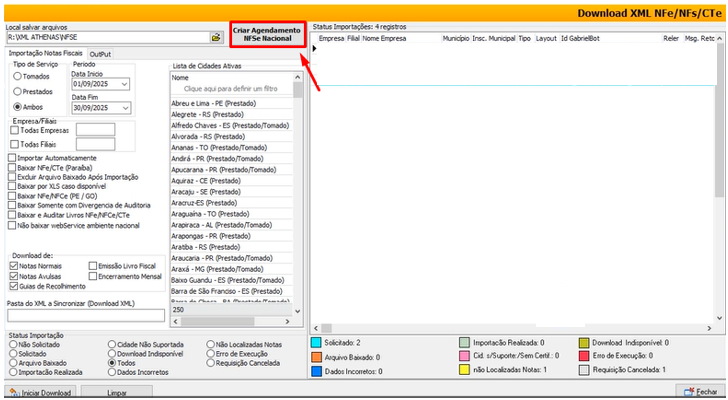Click the cyan Solicitado legend square
Image resolution: width=728 pixels, height=400 pixels.
pos(317,342)
